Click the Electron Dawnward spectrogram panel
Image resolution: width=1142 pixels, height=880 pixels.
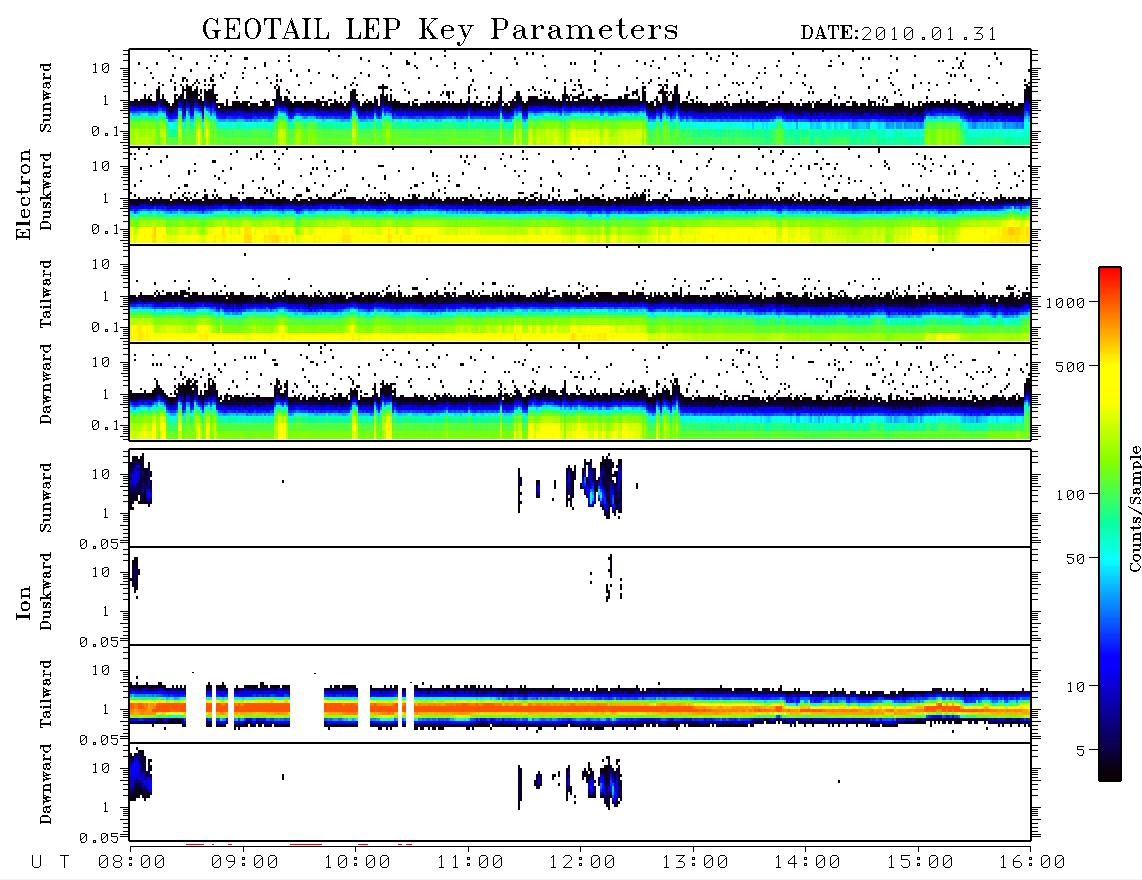click(580, 392)
